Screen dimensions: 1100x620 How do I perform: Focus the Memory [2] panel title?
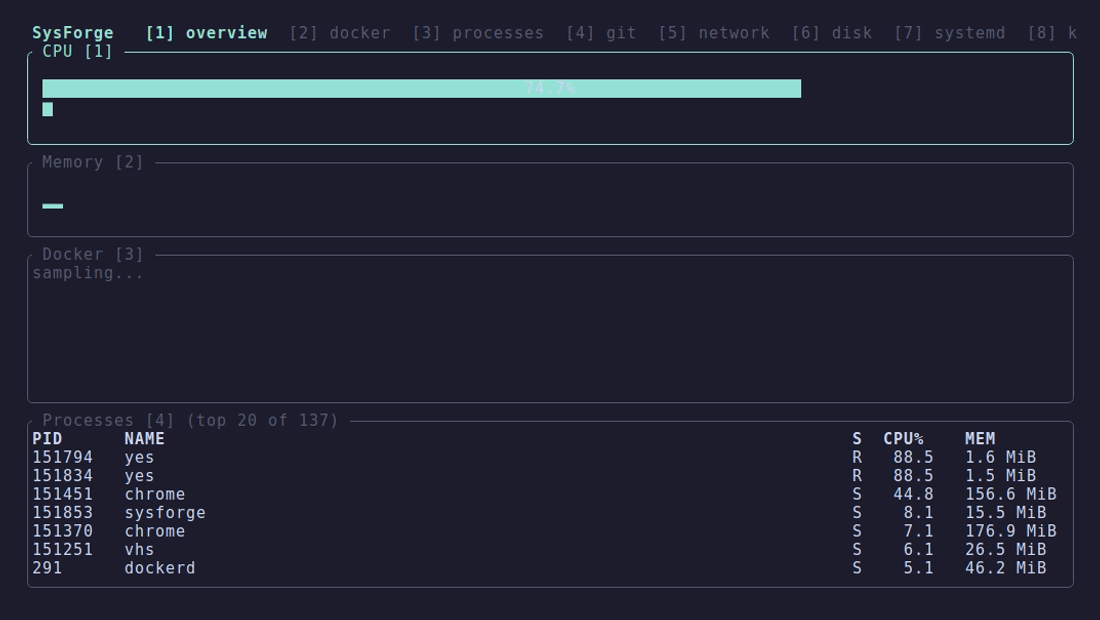click(x=93, y=162)
